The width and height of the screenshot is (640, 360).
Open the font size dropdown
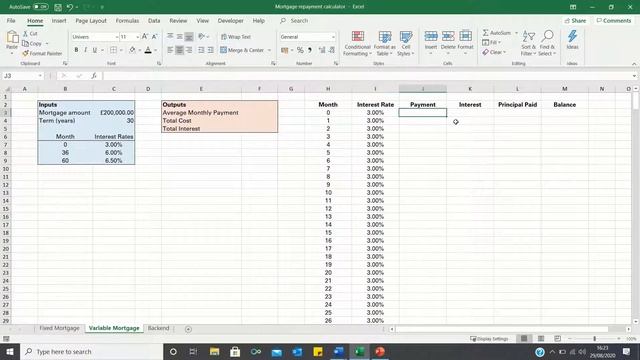[138, 37]
